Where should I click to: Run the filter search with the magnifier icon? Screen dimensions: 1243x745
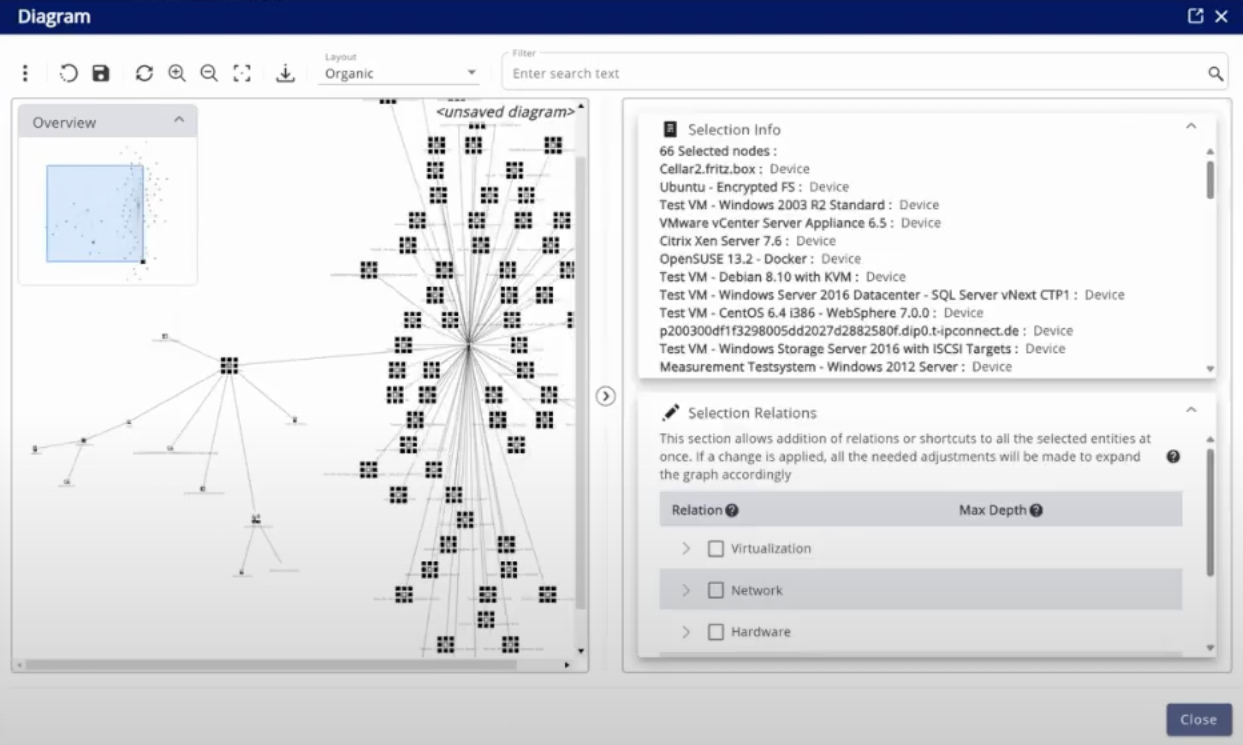pos(1214,72)
